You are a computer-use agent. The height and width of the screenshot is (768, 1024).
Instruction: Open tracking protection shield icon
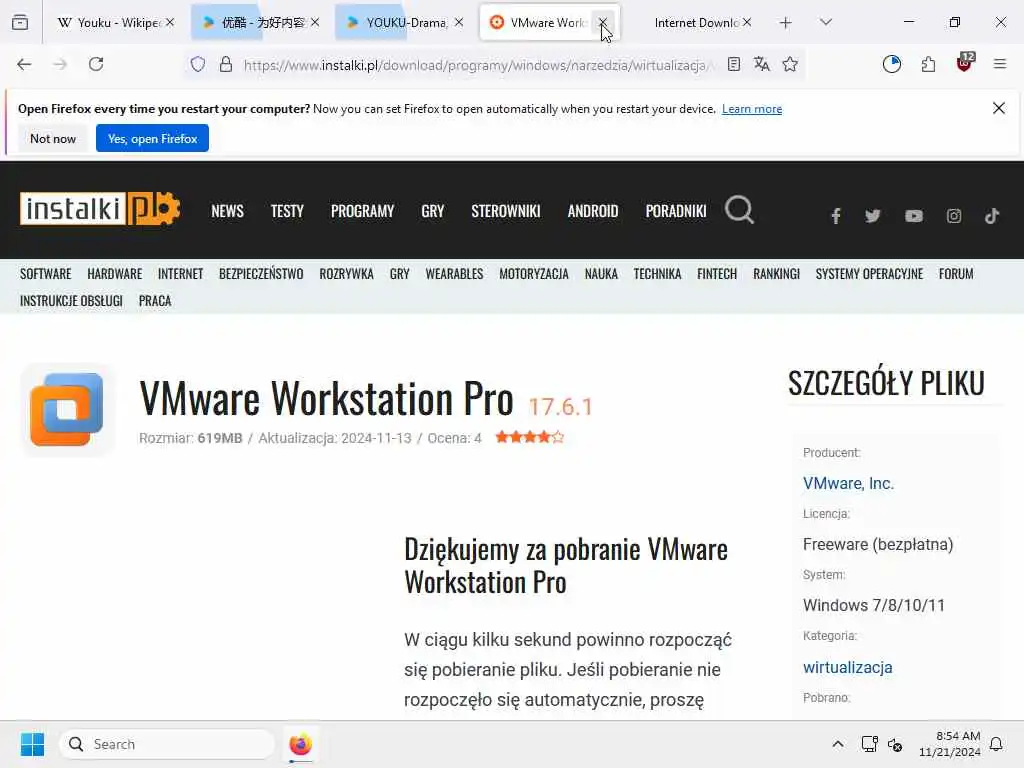[198, 64]
